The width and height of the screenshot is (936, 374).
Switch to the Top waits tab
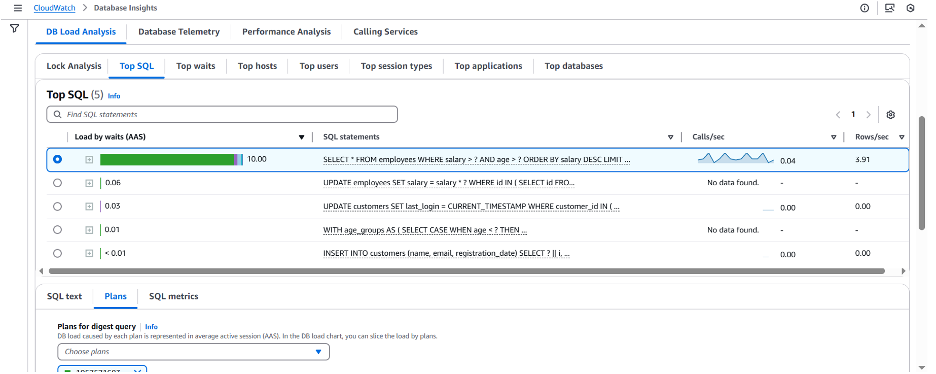pos(195,66)
